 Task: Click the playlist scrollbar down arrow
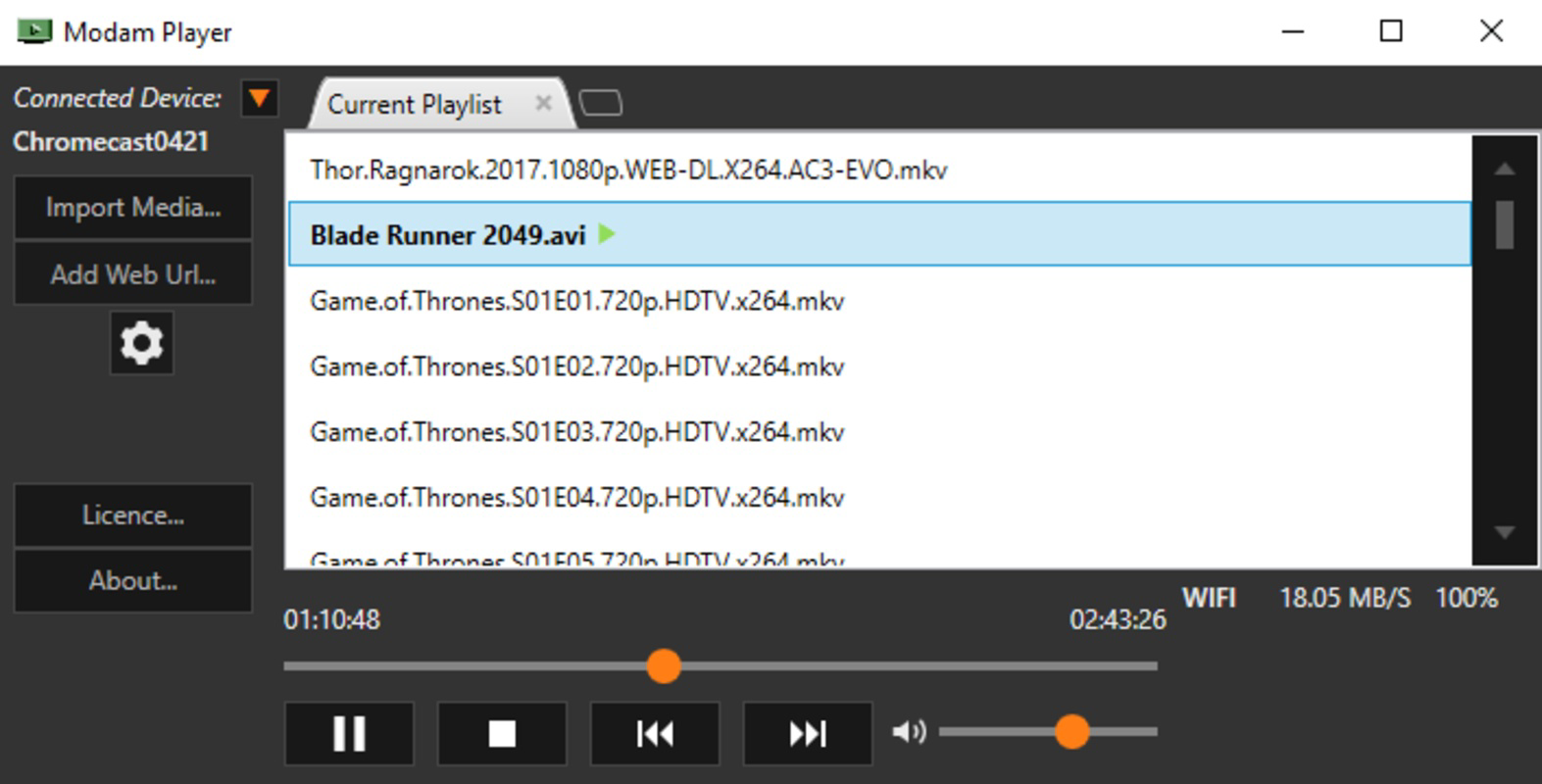(1505, 533)
